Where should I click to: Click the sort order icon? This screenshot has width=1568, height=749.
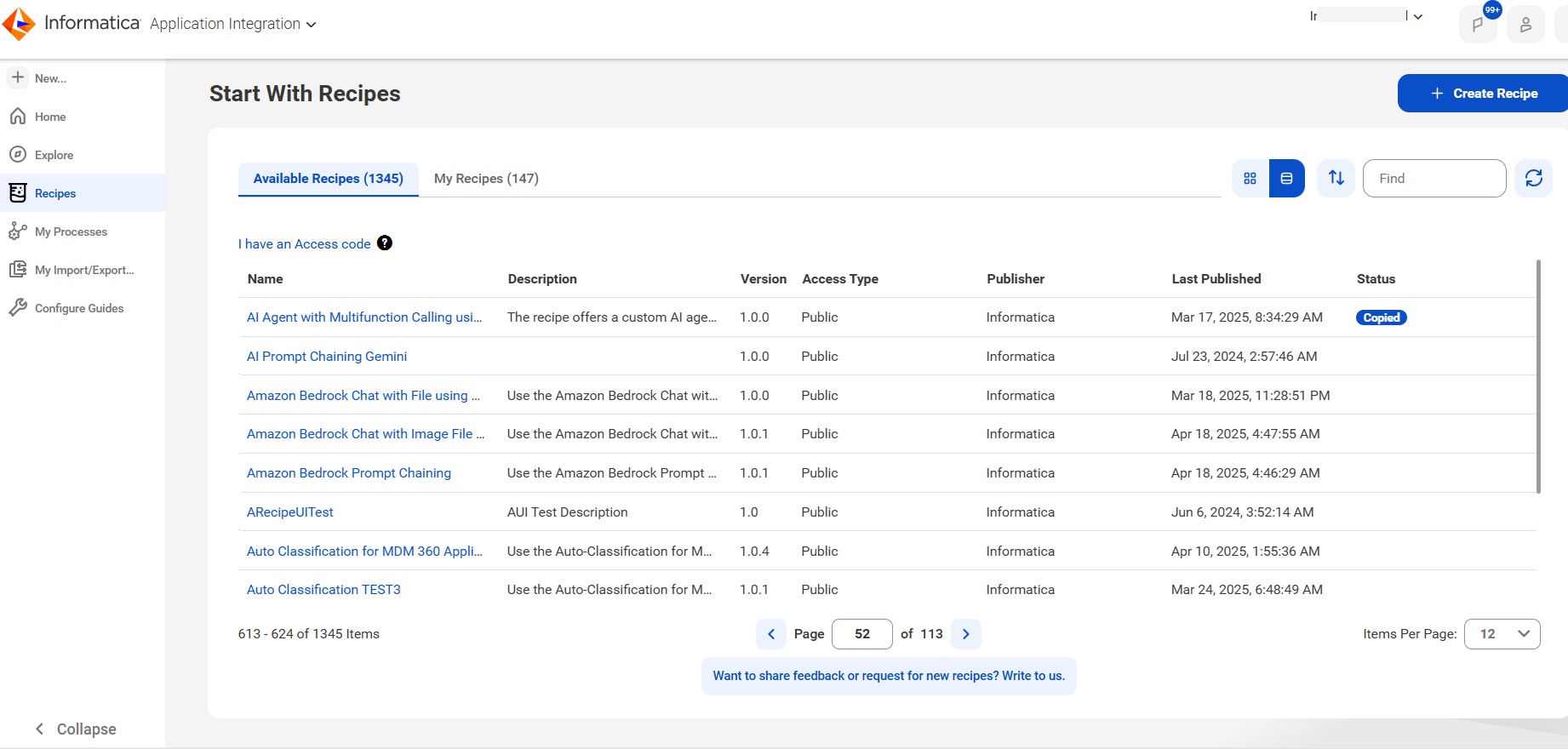1336,178
